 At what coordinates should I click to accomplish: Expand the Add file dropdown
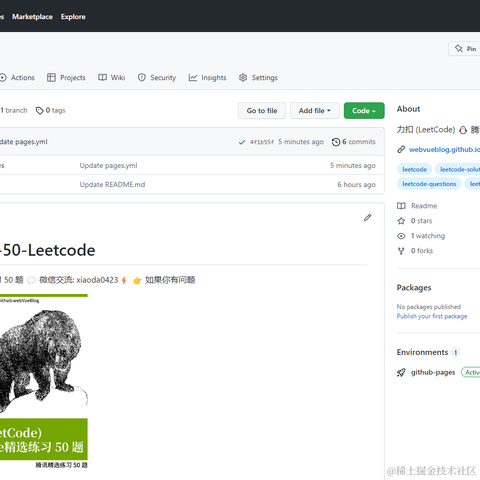pyautogui.click(x=315, y=111)
